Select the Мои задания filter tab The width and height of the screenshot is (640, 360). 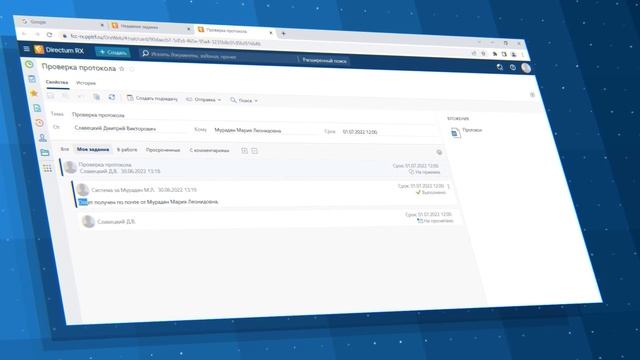pos(93,149)
